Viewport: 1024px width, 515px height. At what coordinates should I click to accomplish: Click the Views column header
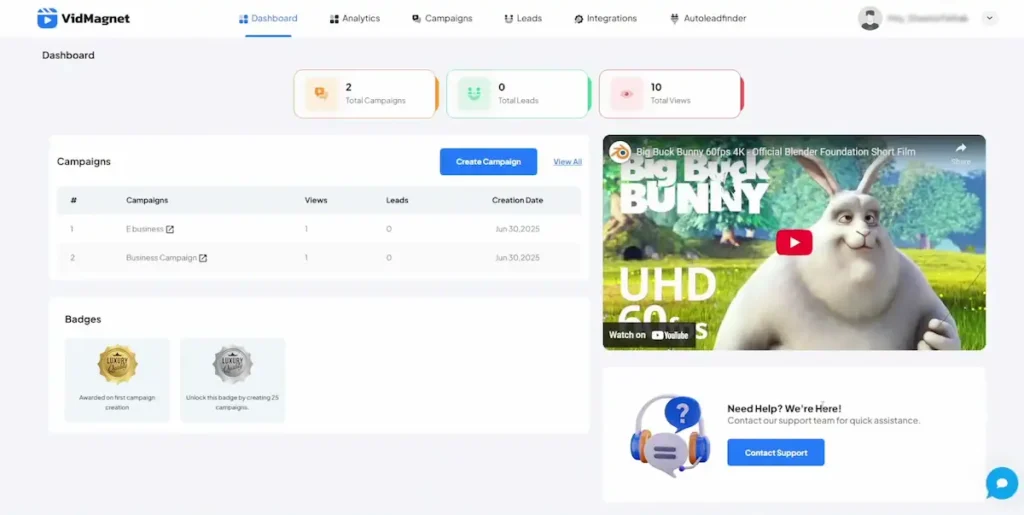pyautogui.click(x=316, y=200)
